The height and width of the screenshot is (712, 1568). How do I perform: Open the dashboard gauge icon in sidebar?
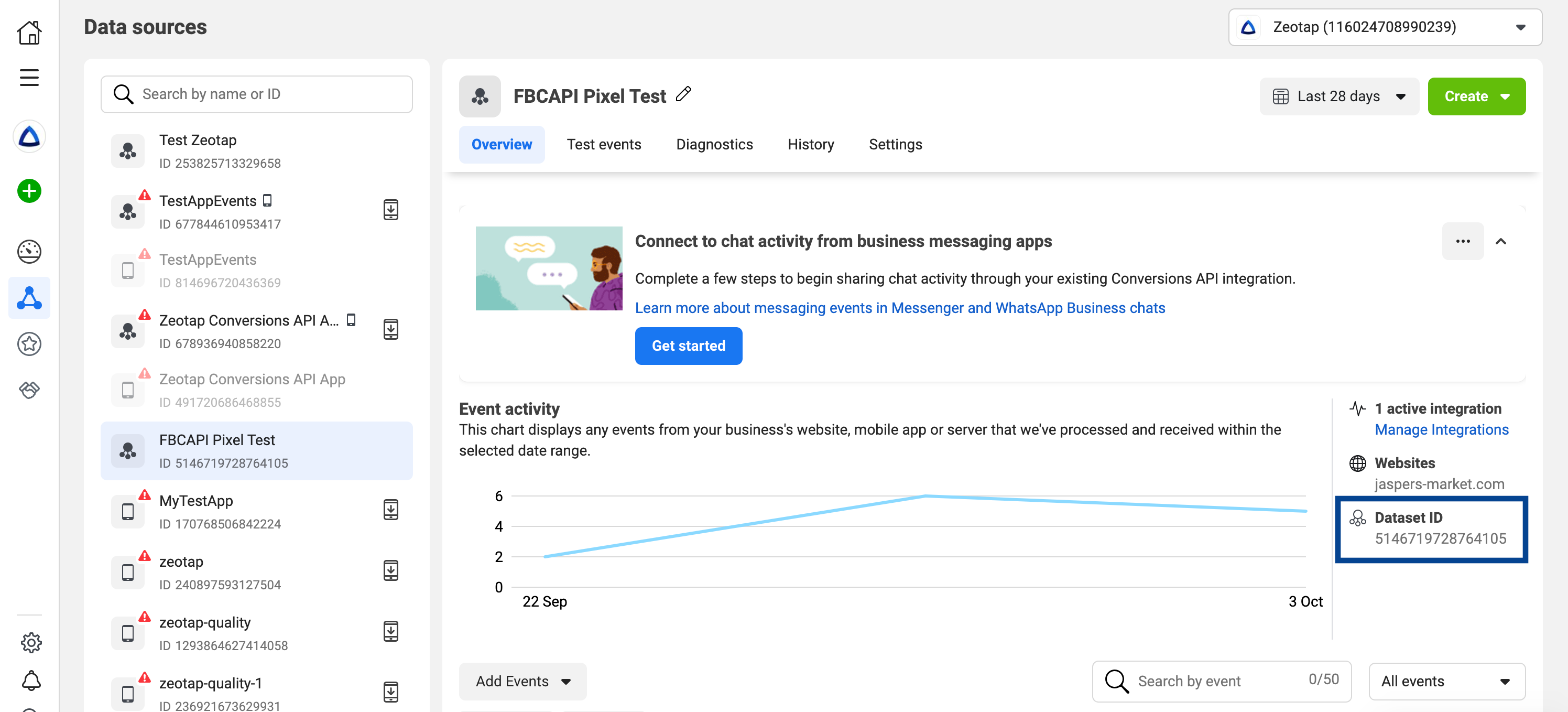tap(29, 252)
